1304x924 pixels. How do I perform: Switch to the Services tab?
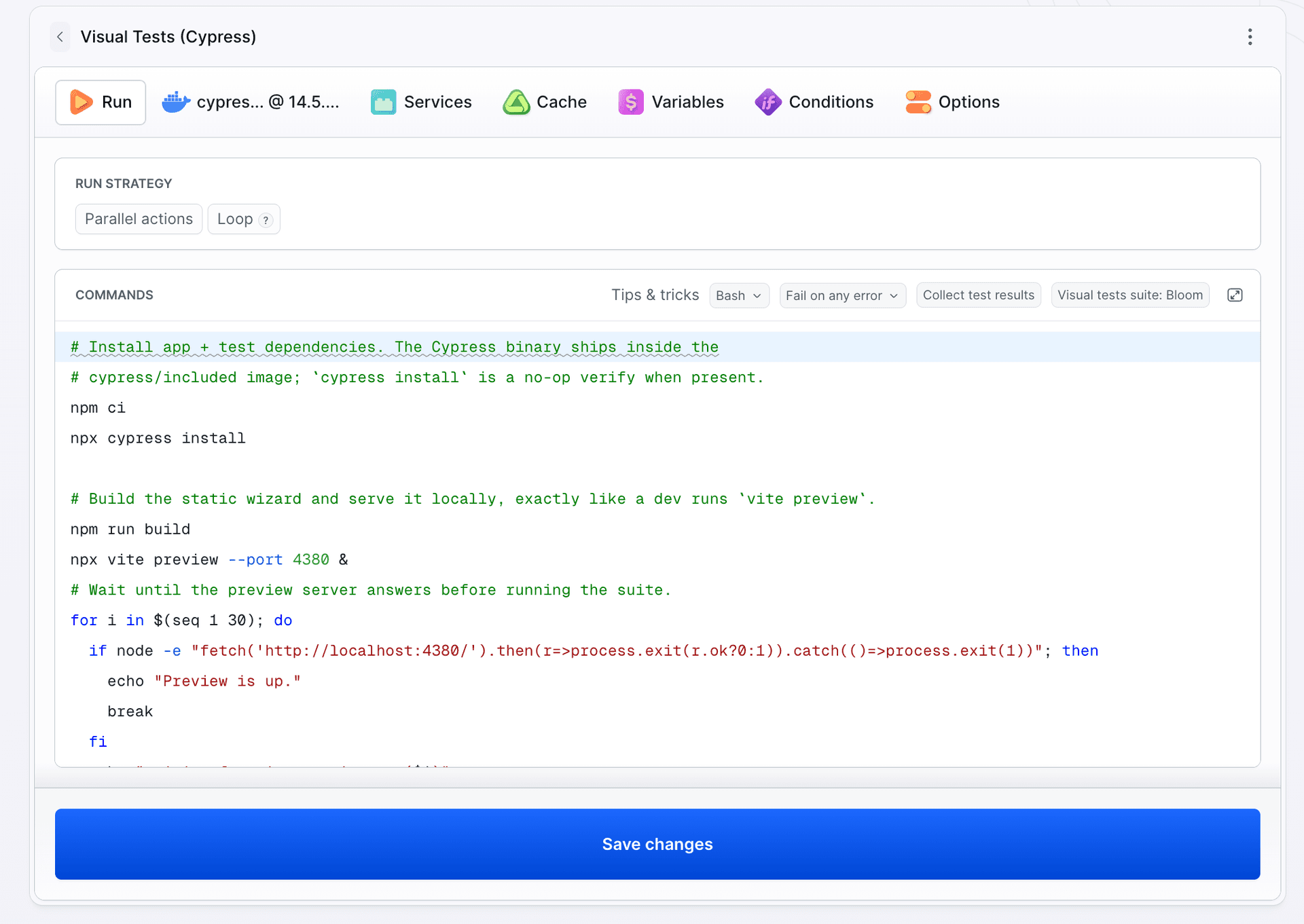click(421, 102)
